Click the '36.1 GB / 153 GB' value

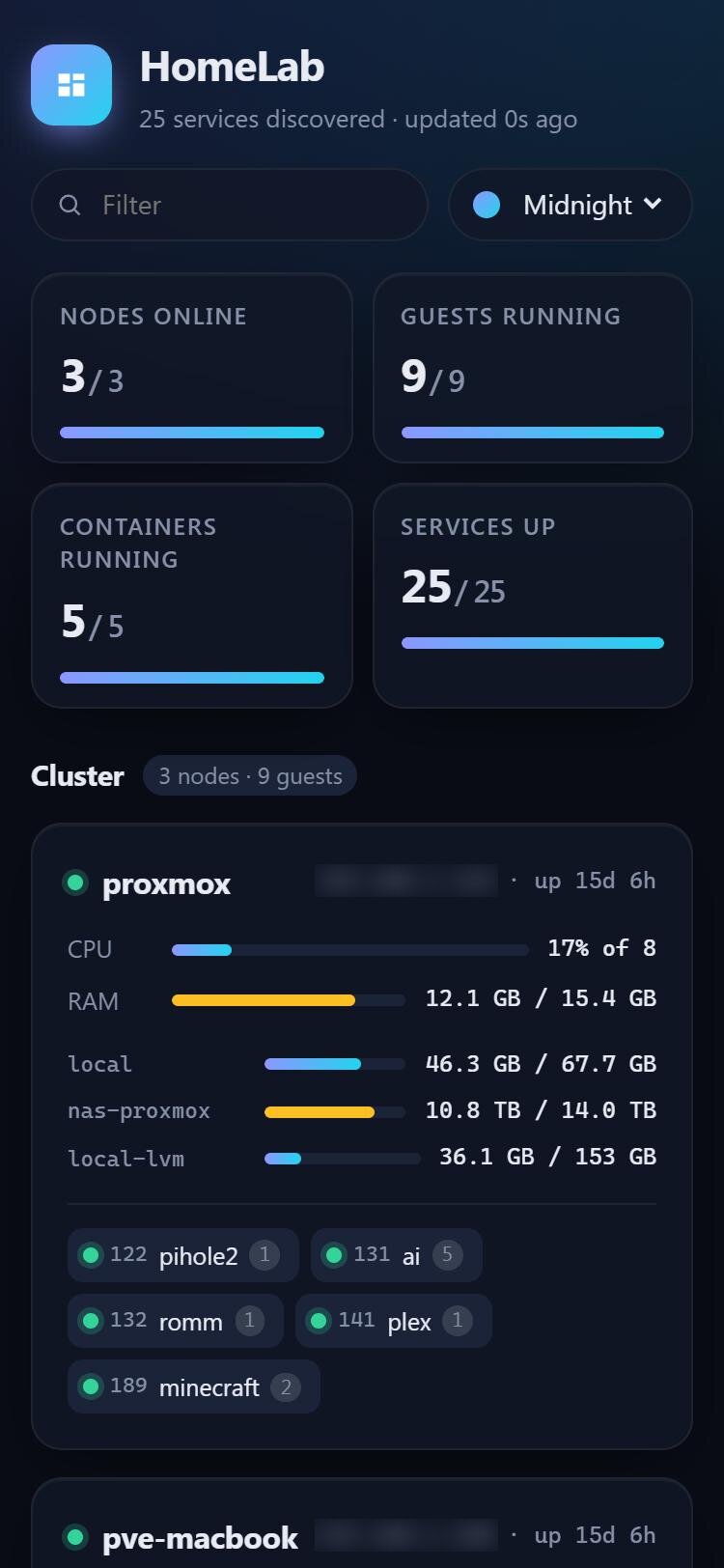coord(548,1157)
